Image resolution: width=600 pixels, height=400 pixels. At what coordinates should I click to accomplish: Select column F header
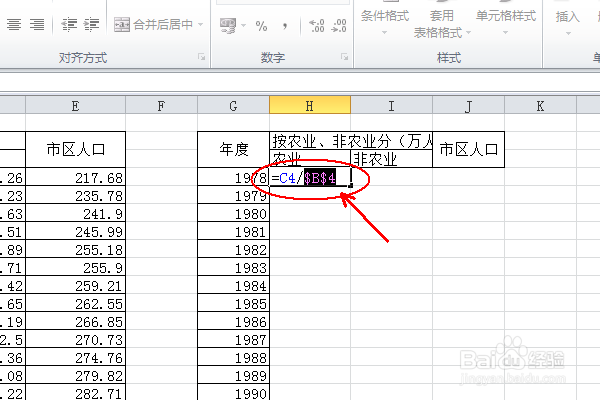(161, 106)
